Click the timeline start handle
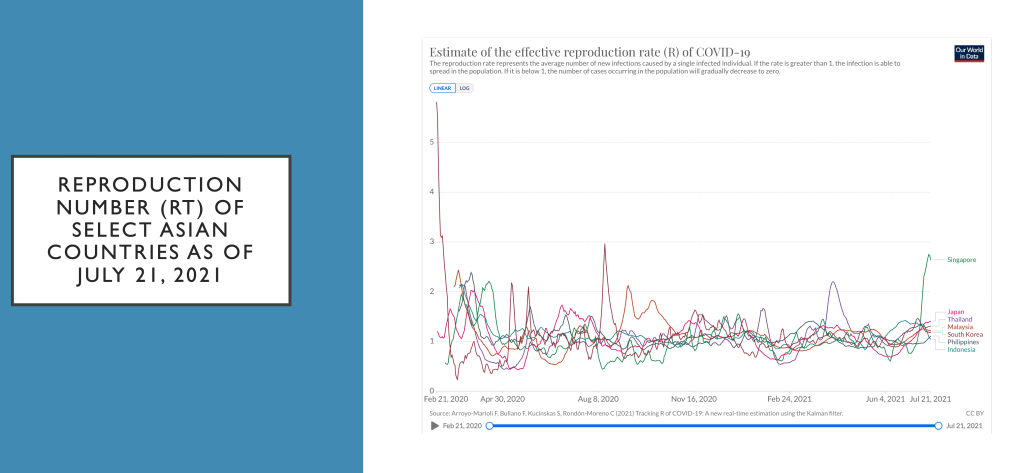1023x473 pixels. (x=489, y=426)
